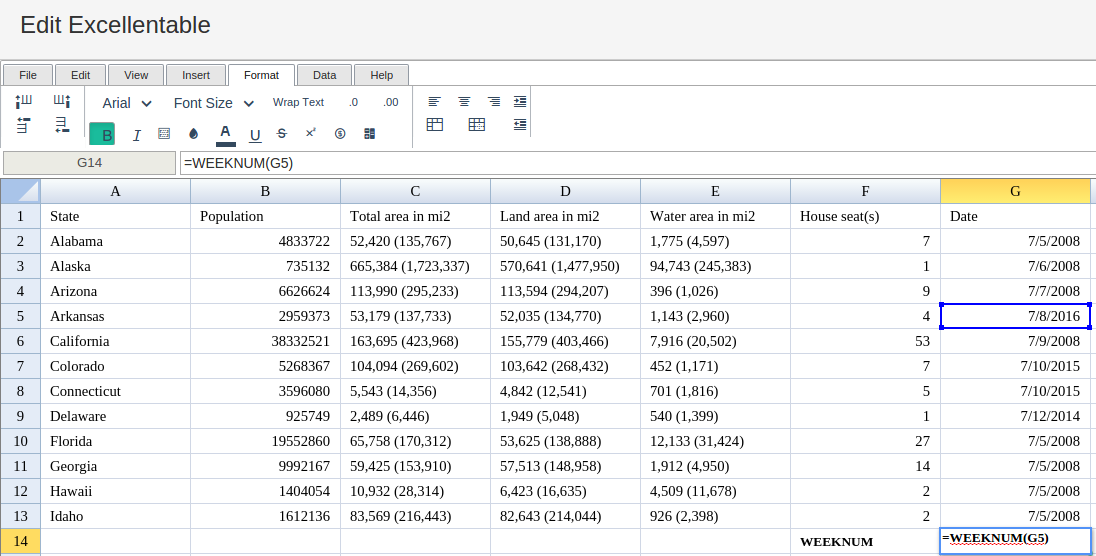Viewport: 1096px width, 556px height.
Task: Click the .00 decimal places button
Action: click(391, 102)
